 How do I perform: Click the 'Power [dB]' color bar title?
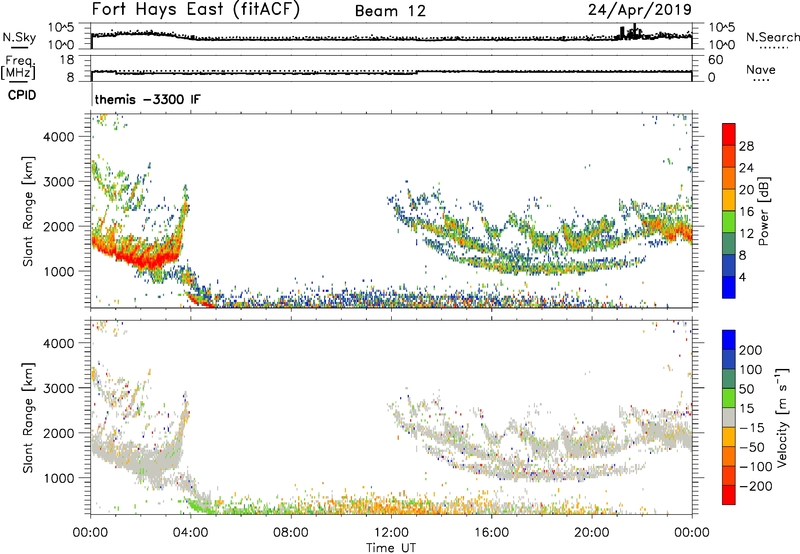[763, 211]
